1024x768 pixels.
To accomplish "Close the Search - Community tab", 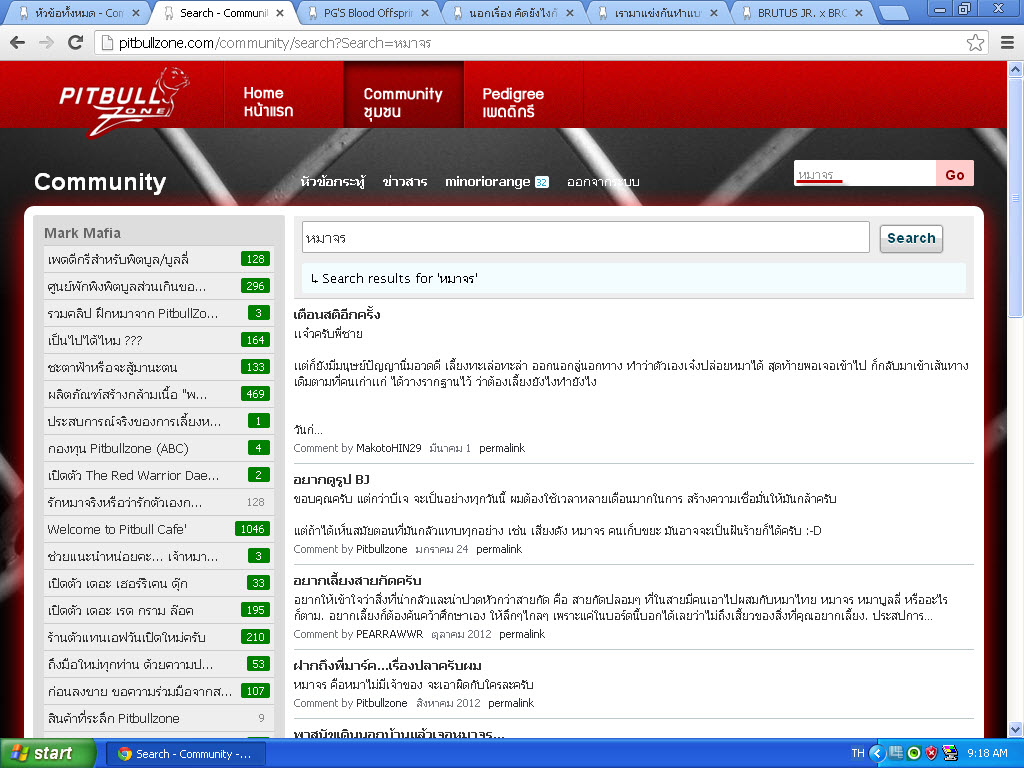I will click(x=280, y=13).
